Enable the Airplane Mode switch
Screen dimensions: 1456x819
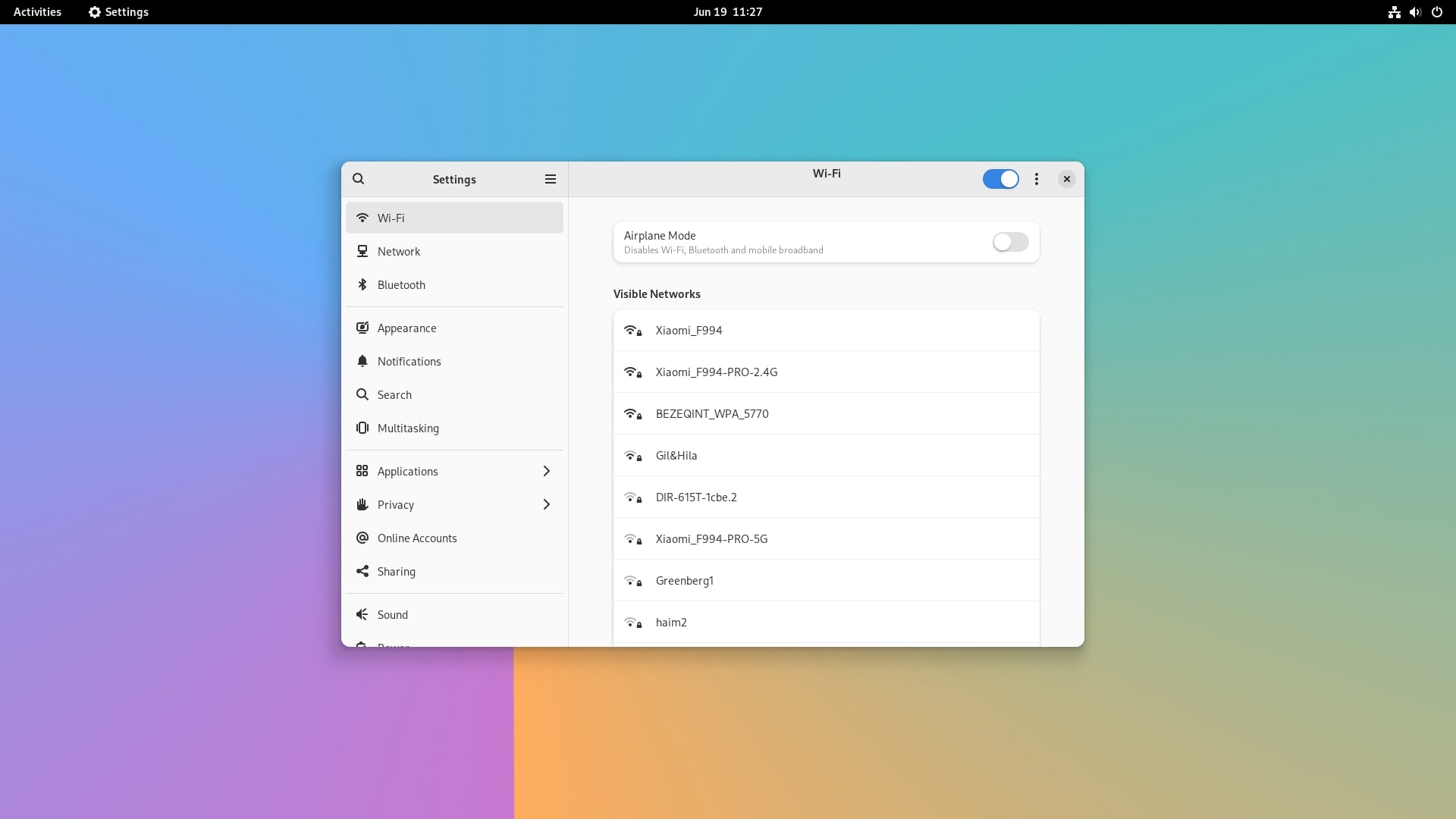(1010, 242)
